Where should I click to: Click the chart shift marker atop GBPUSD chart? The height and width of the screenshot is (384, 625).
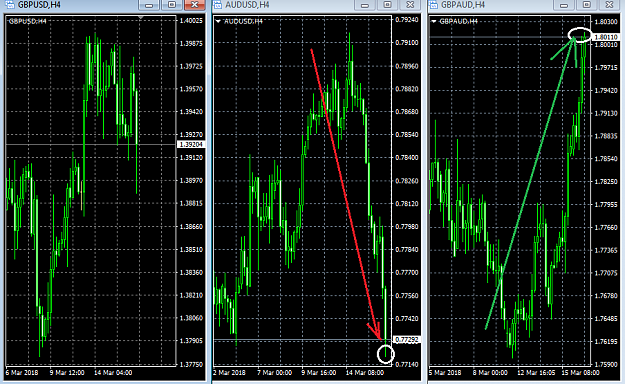click(140, 17)
